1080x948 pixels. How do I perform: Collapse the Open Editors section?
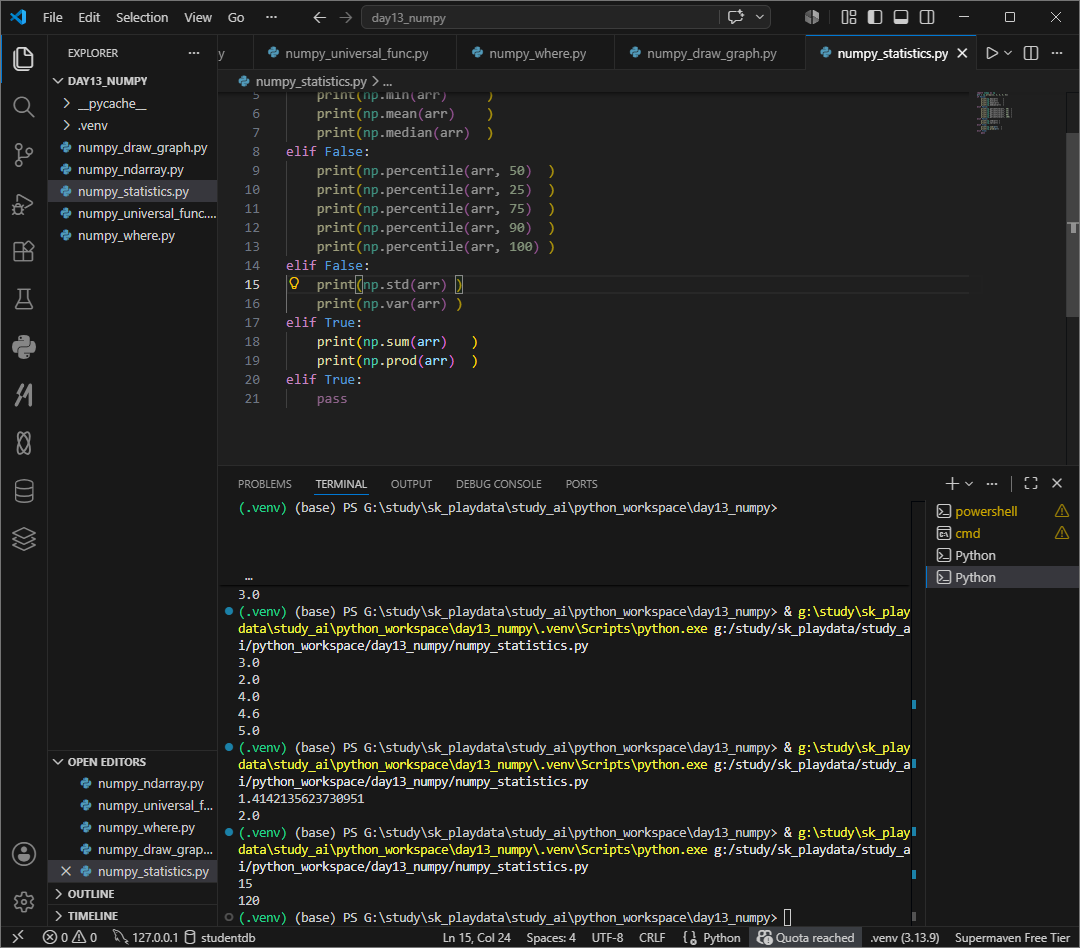132,762
